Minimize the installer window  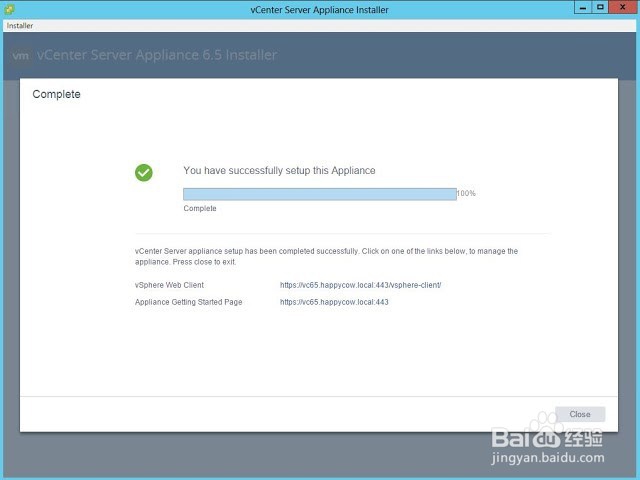pos(582,7)
